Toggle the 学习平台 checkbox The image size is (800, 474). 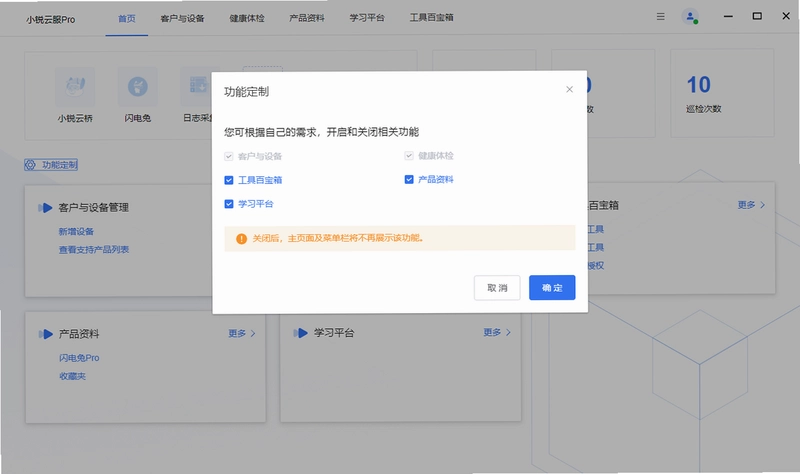(229, 204)
